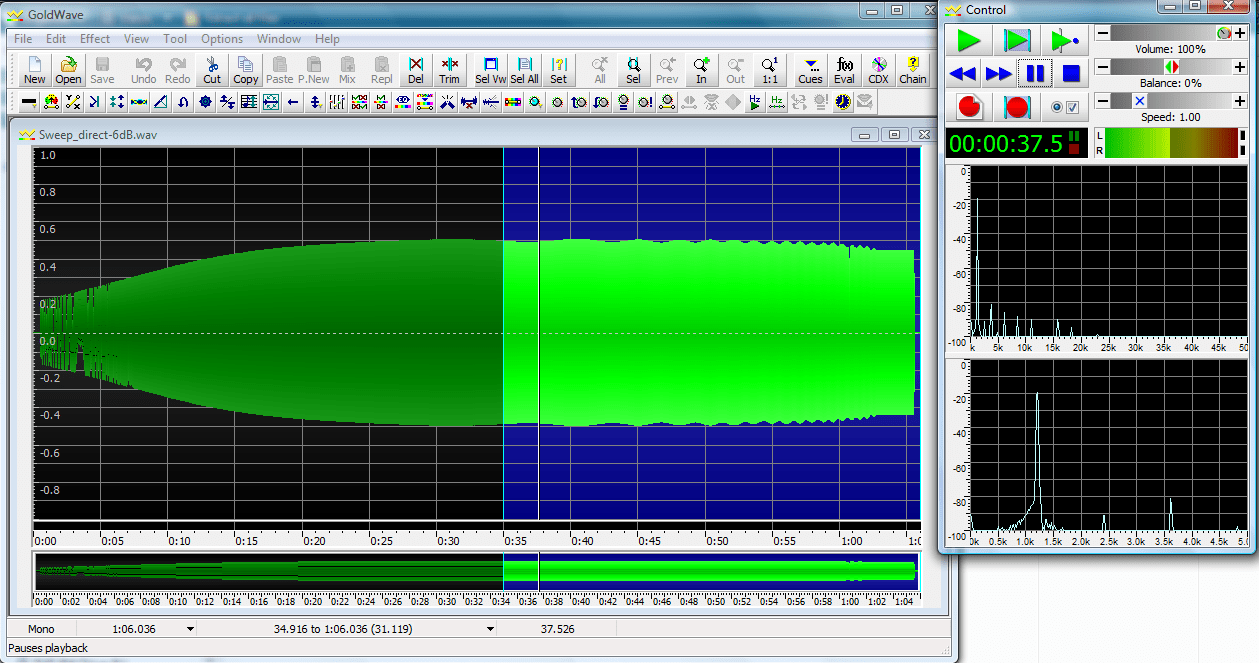
Task: Expand the length 1:06.036 dropdown arrow
Action: (190, 629)
